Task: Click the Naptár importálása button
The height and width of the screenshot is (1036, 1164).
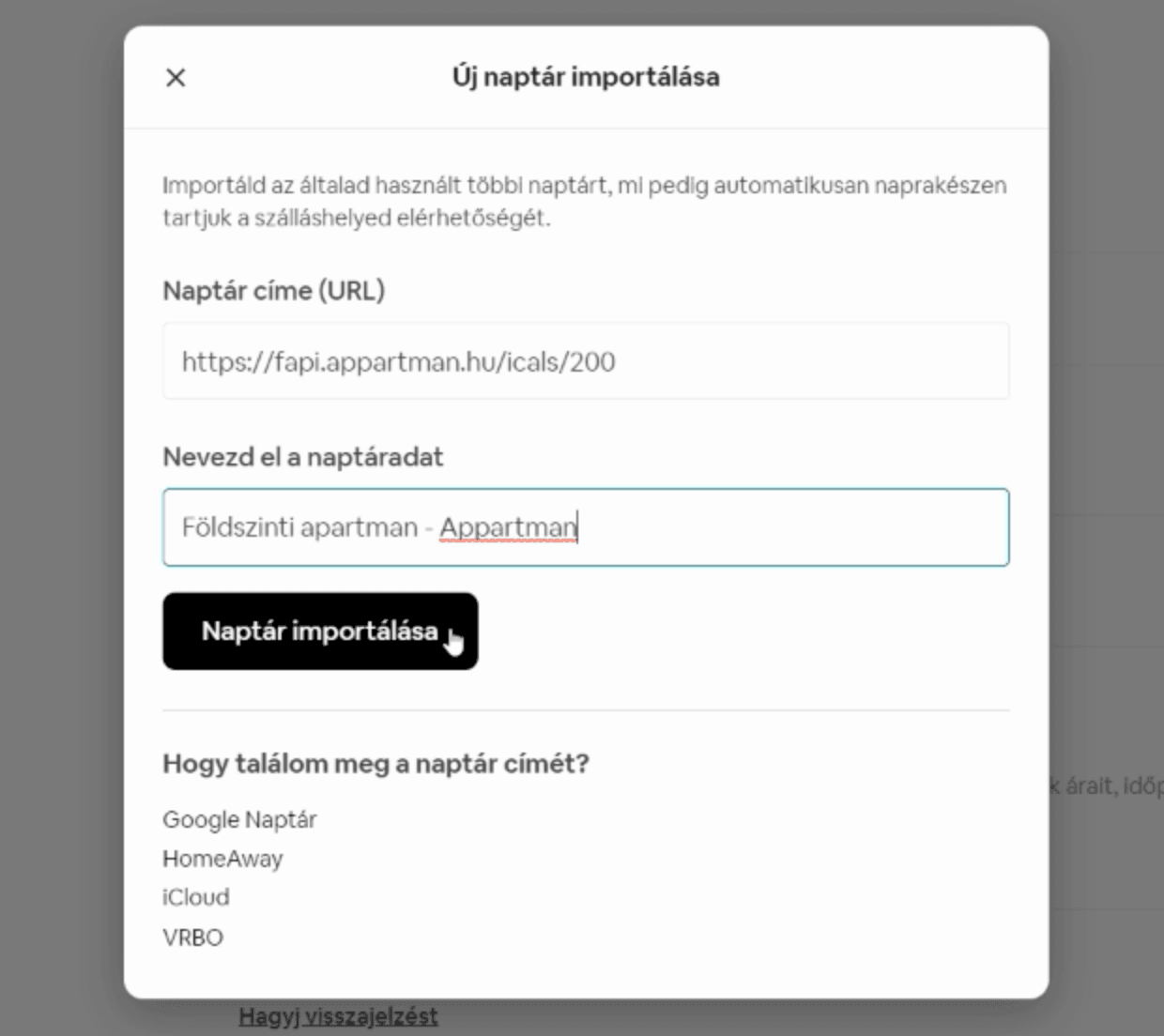Action: point(320,631)
